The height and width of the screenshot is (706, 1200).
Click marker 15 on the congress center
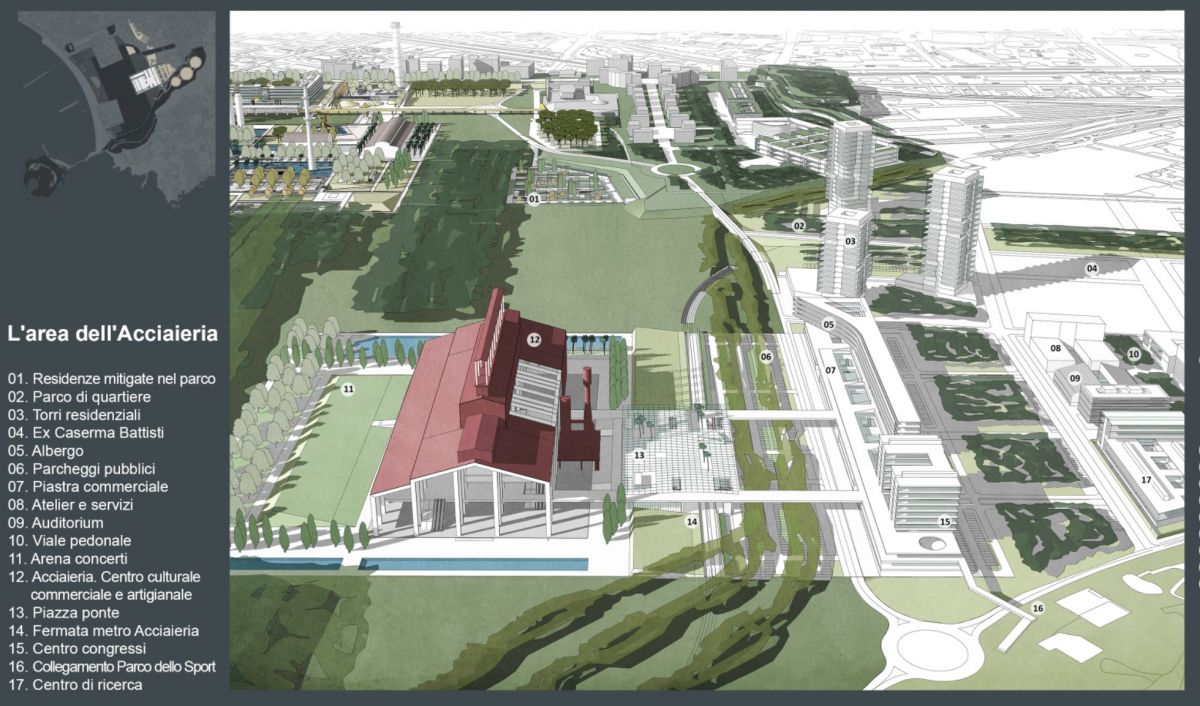point(944,522)
